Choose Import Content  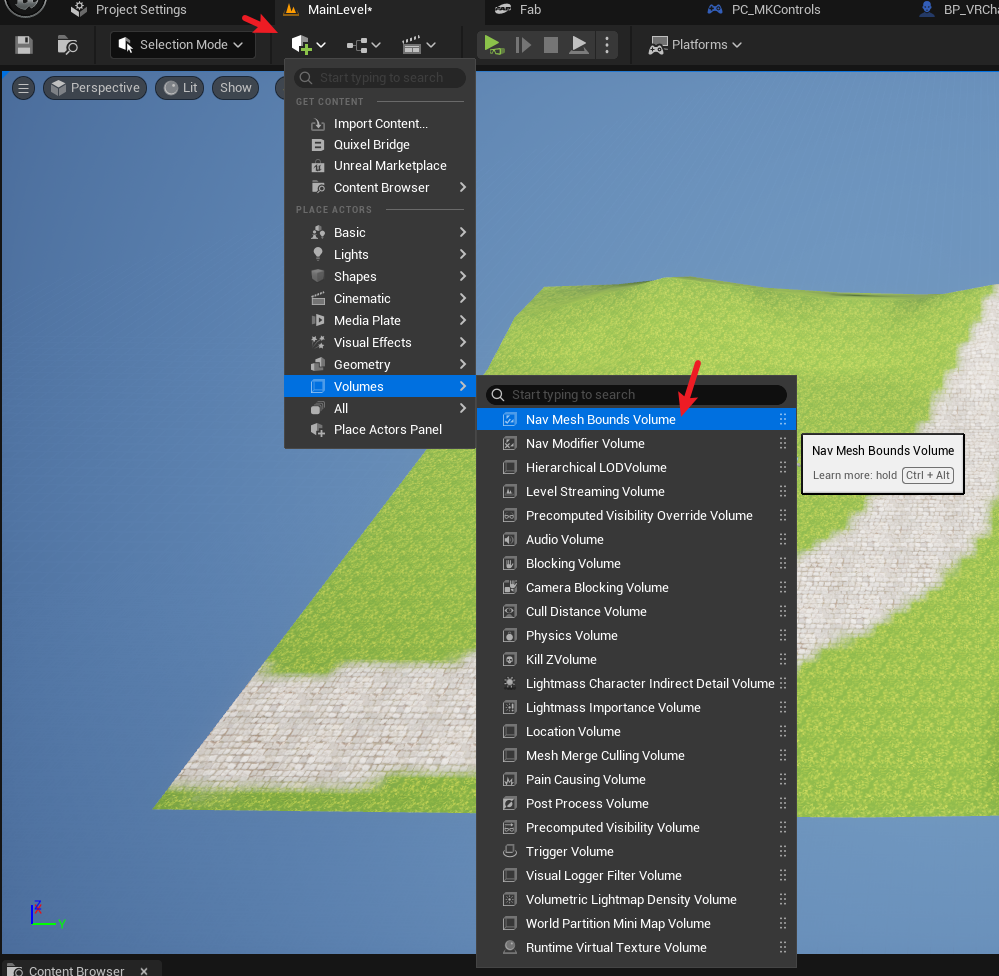point(380,124)
